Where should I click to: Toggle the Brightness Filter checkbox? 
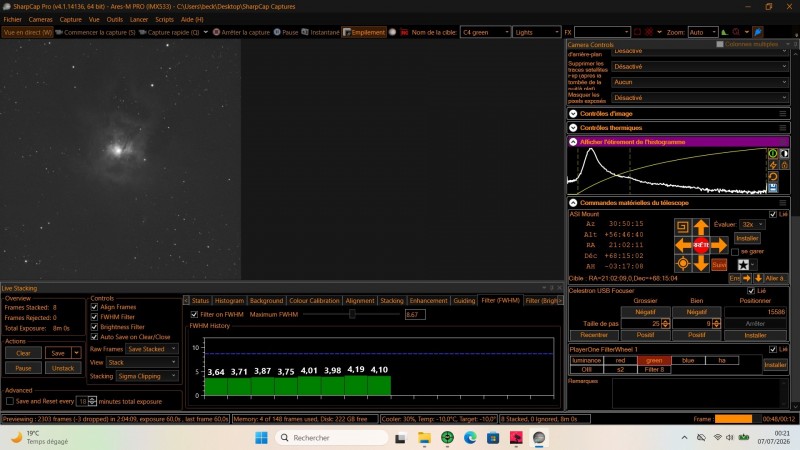coord(94,327)
